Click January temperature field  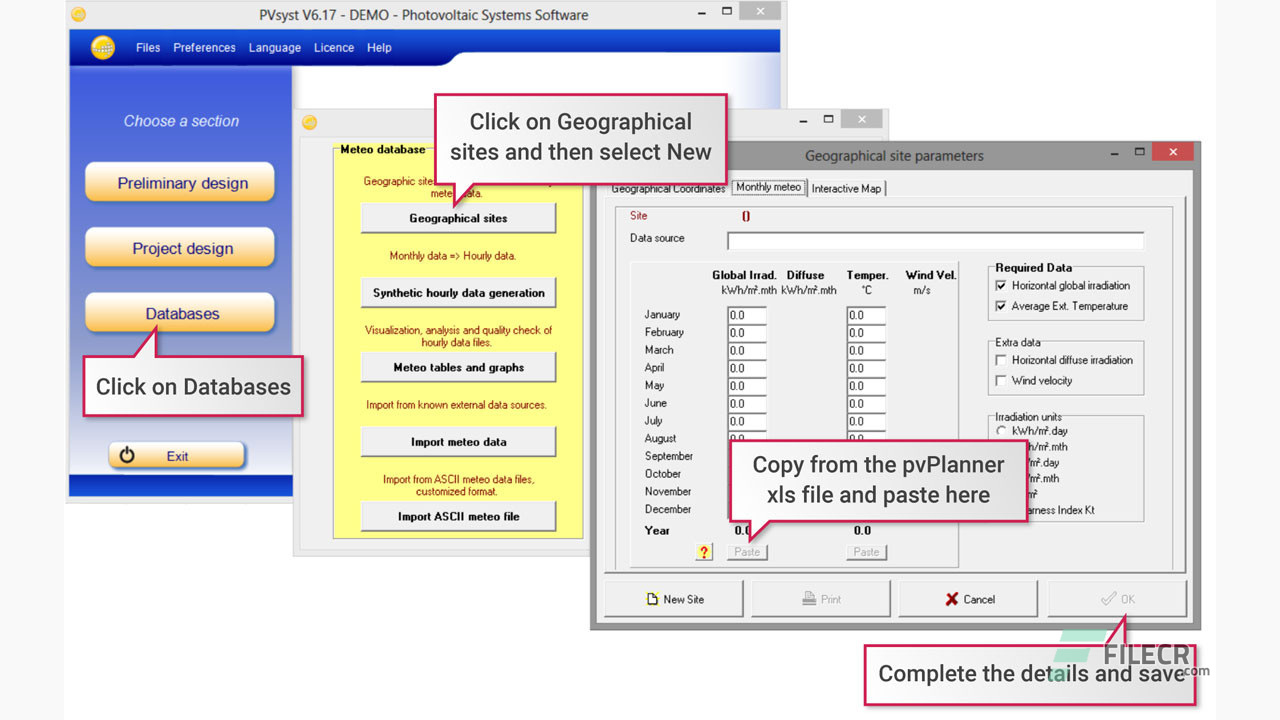click(866, 315)
